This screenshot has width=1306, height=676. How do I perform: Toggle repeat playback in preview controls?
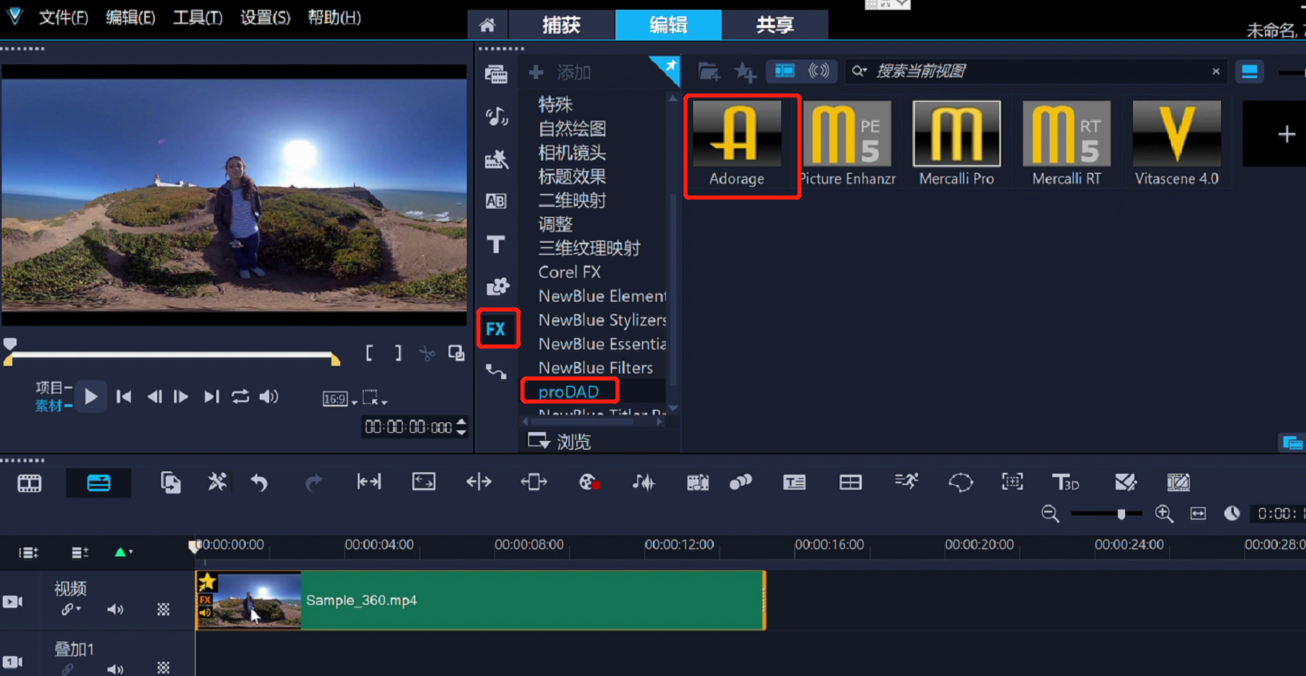coord(240,397)
